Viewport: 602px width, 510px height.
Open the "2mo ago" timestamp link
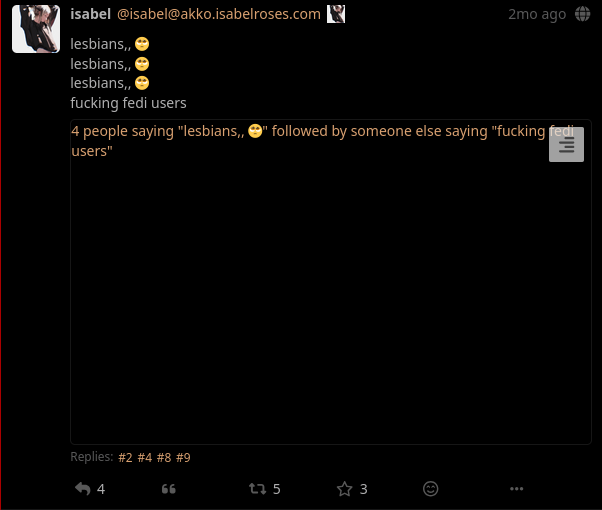pyautogui.click(x=537, y=14)
